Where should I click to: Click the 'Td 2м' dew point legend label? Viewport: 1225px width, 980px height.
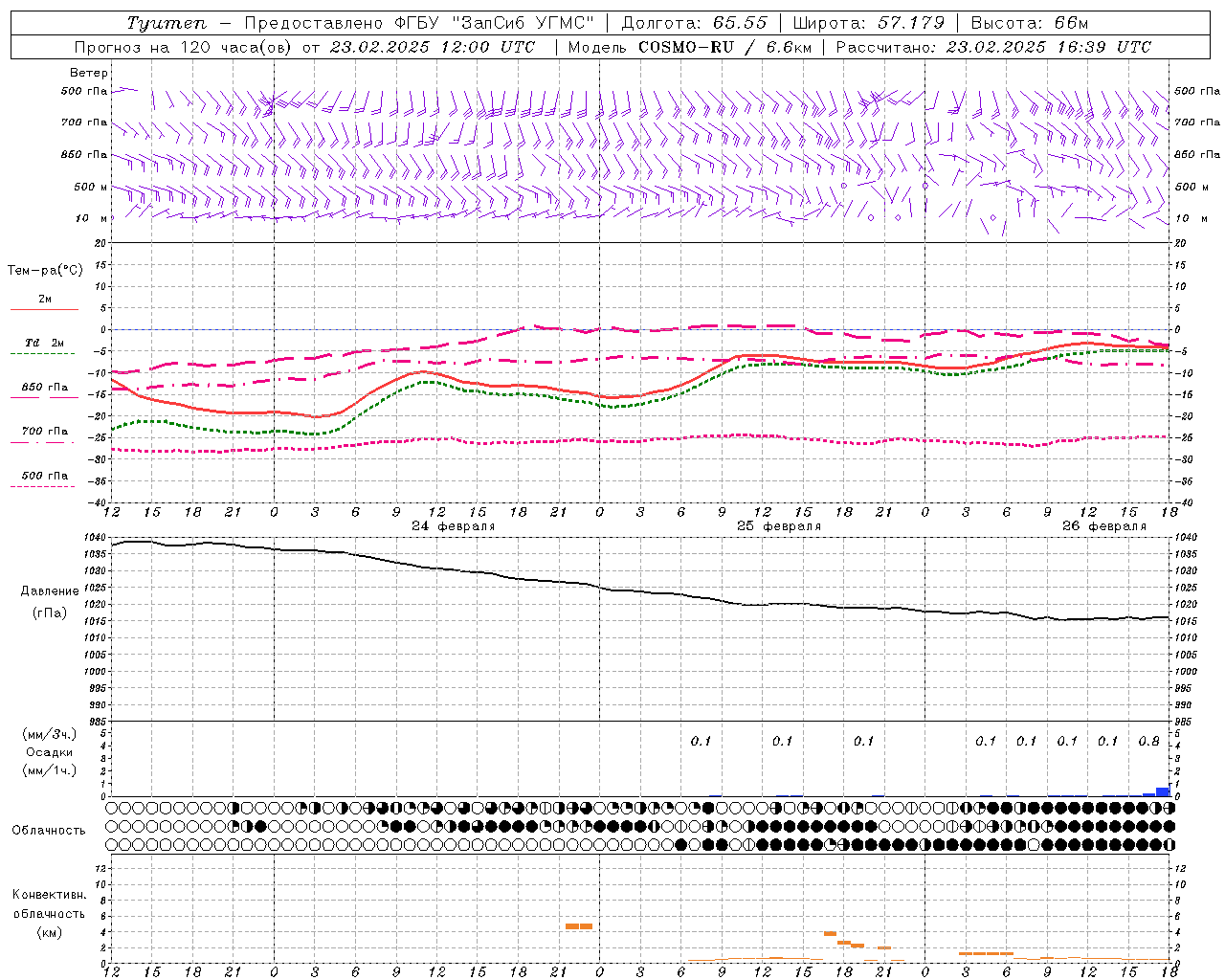(44, 343)
